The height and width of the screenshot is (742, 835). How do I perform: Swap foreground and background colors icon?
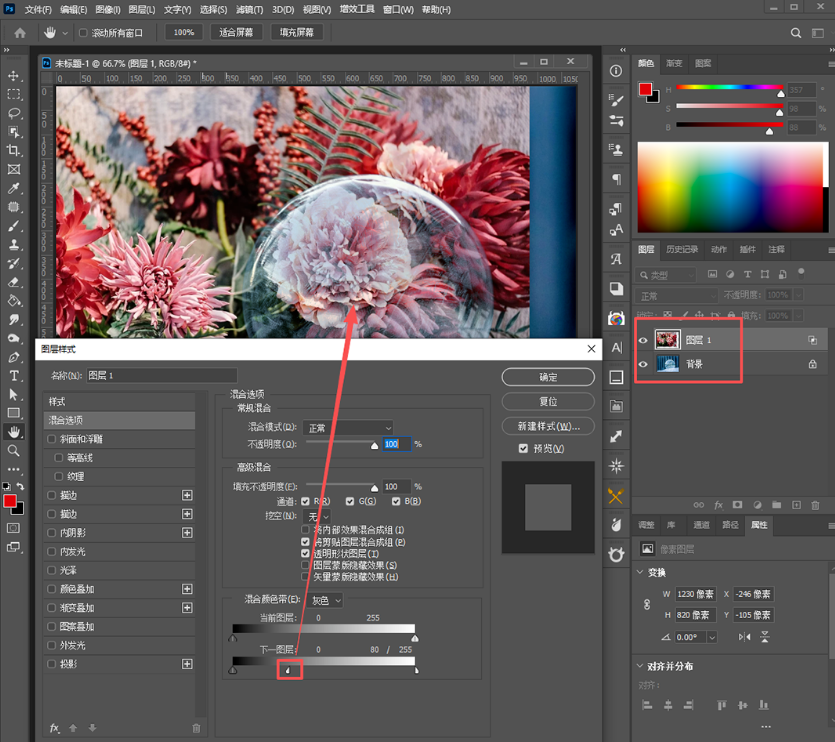coord(20,486)
